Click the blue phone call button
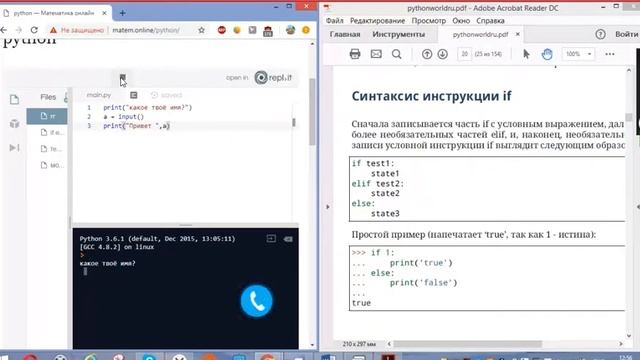 click(x=256, y=301)
